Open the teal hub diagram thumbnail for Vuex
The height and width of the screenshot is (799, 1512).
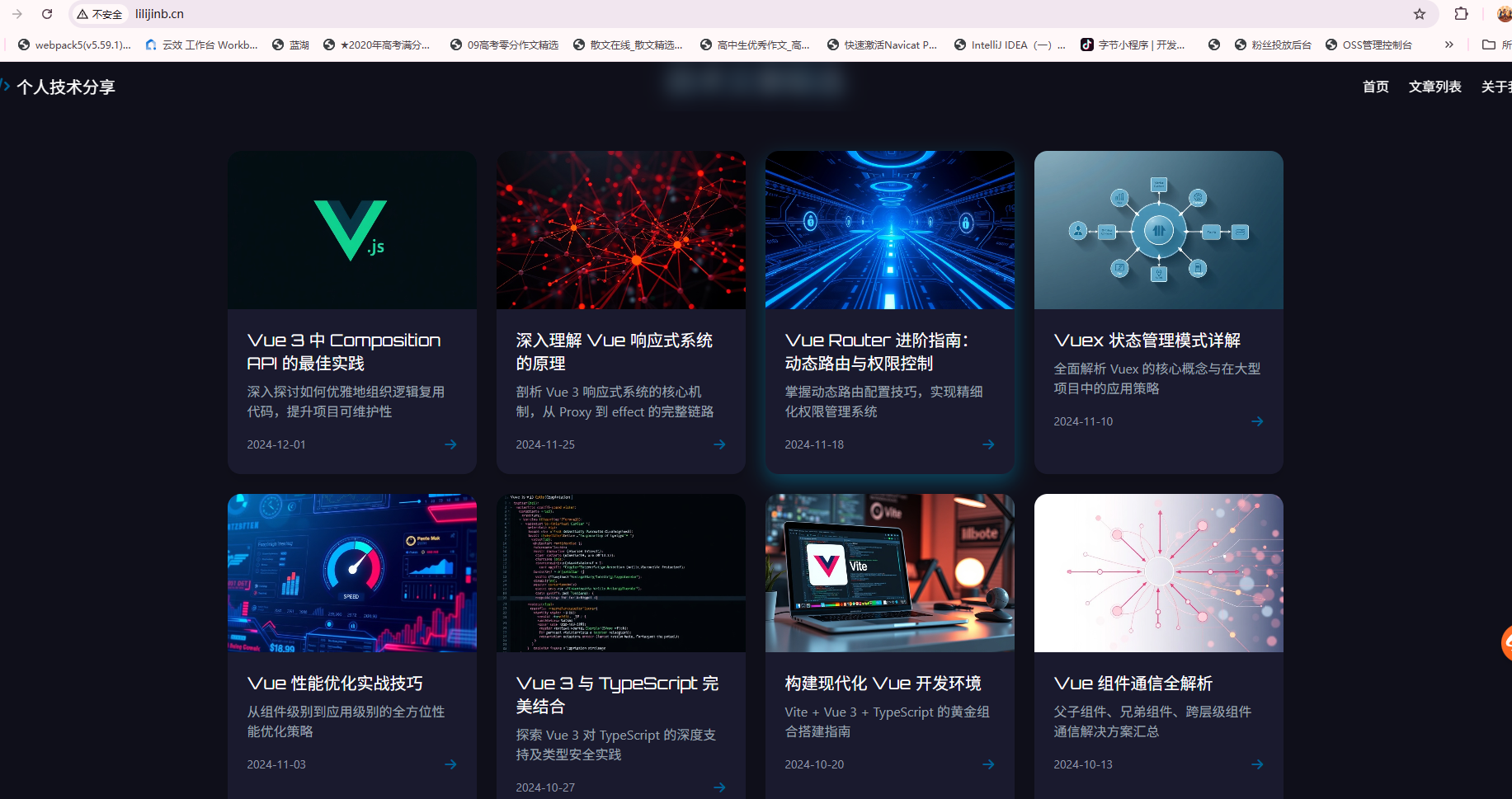1159,230
